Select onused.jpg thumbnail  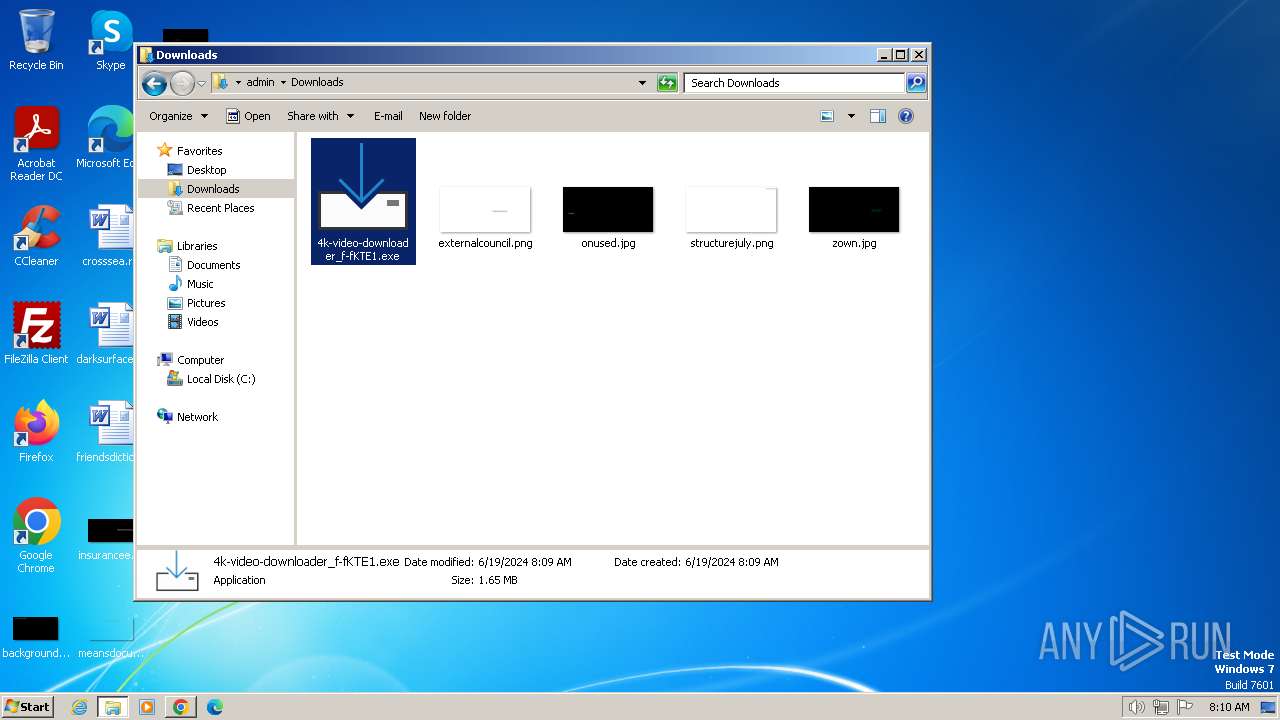(x=608, y=217)
